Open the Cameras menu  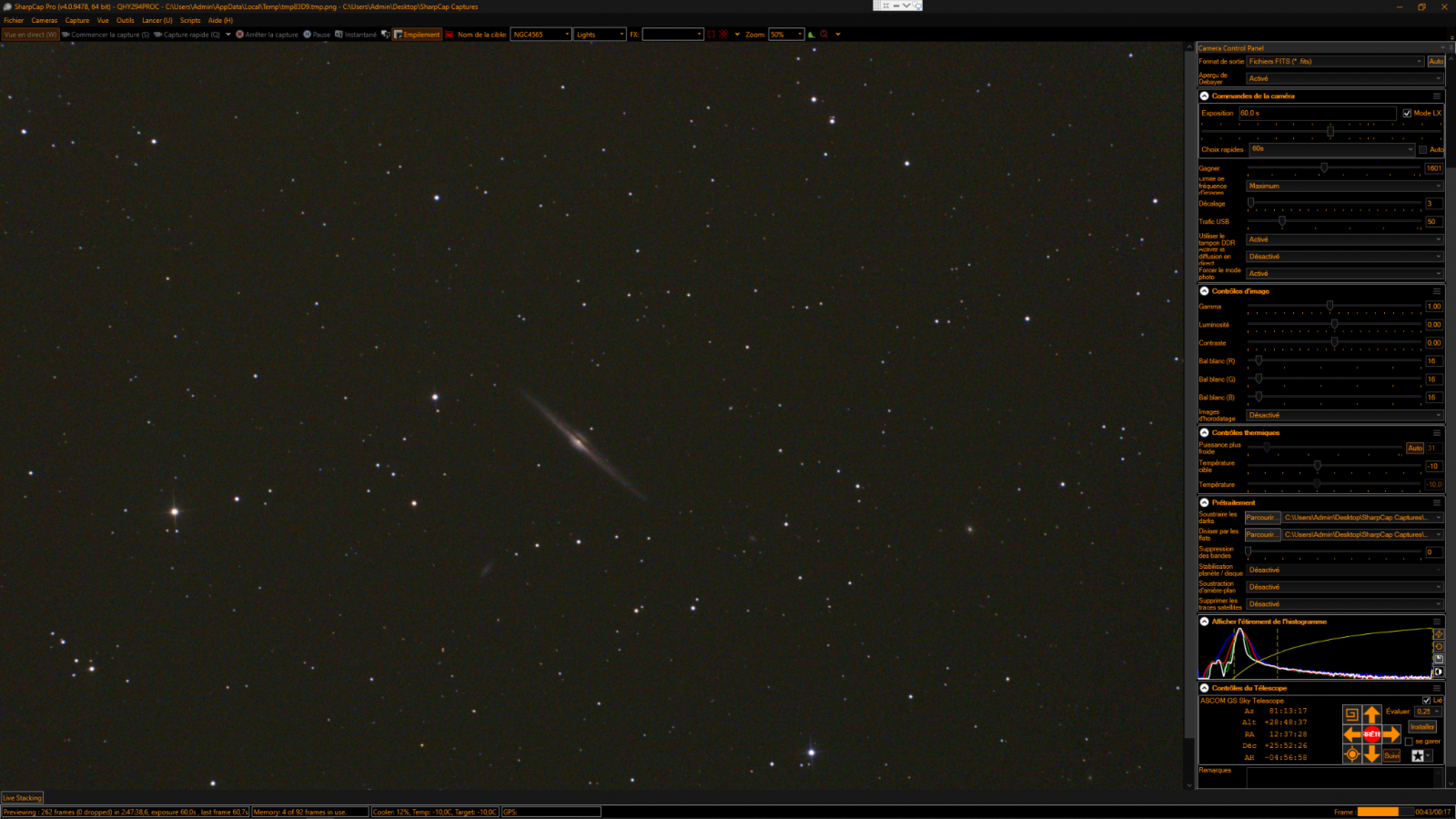pos(45,20)
